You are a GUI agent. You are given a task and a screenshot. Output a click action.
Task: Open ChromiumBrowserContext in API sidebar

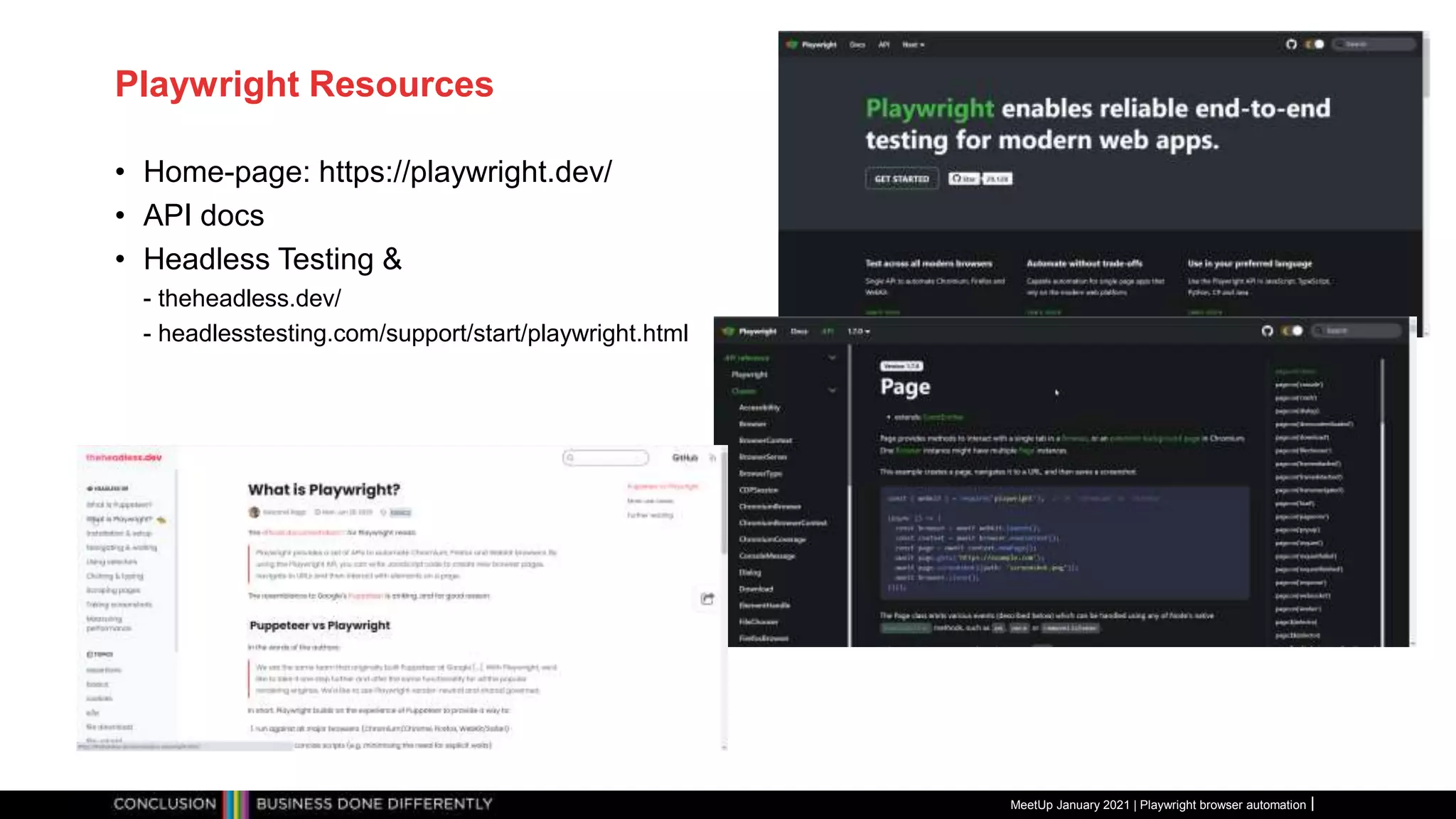783,523
